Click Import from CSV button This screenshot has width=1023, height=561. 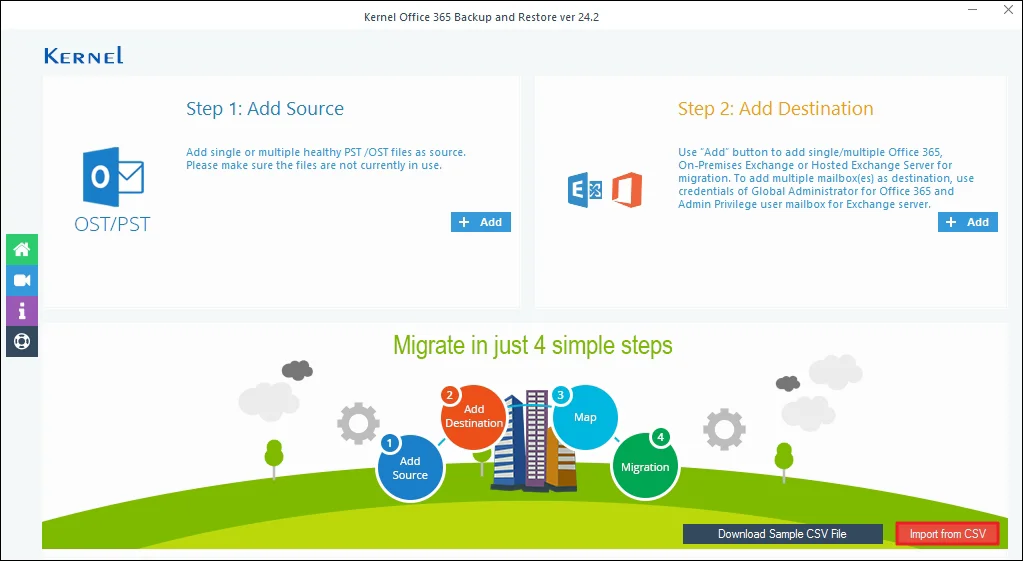(x=947, y=534)
